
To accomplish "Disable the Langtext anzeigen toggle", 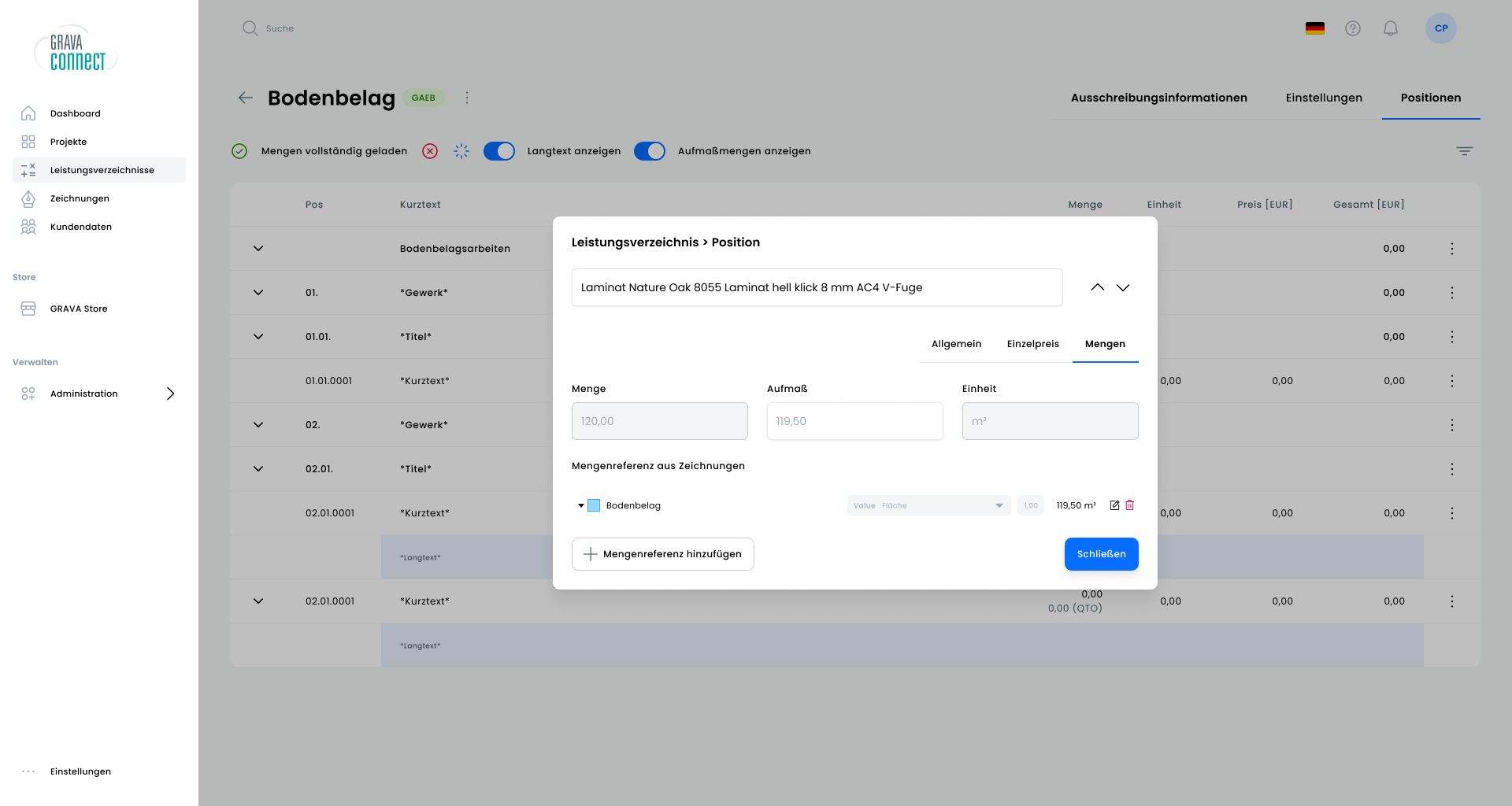I will pos(499,151).
